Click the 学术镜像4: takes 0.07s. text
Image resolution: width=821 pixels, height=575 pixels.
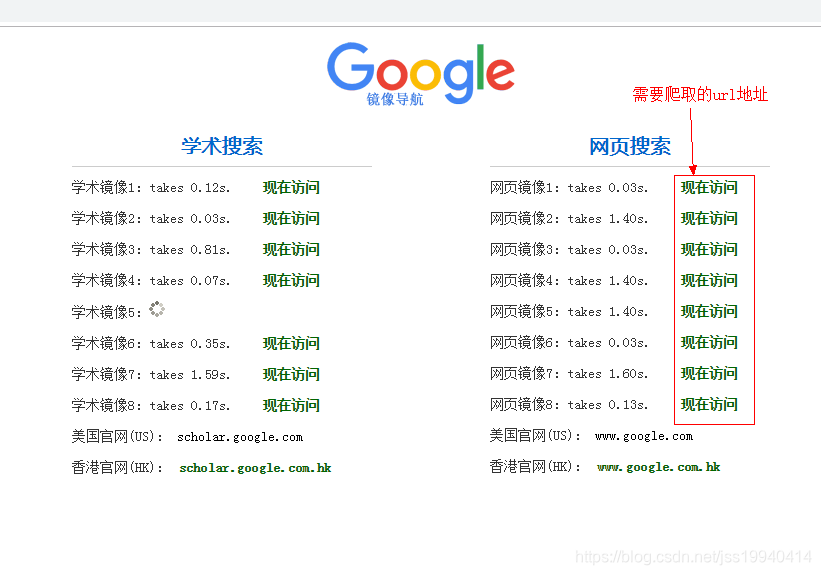[x=151, y=280]
